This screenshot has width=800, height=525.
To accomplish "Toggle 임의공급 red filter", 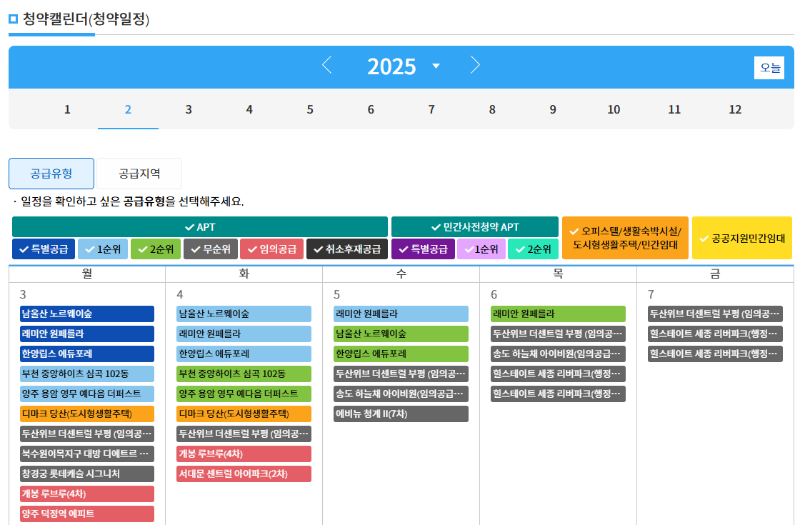I will [x=271, y=249].
